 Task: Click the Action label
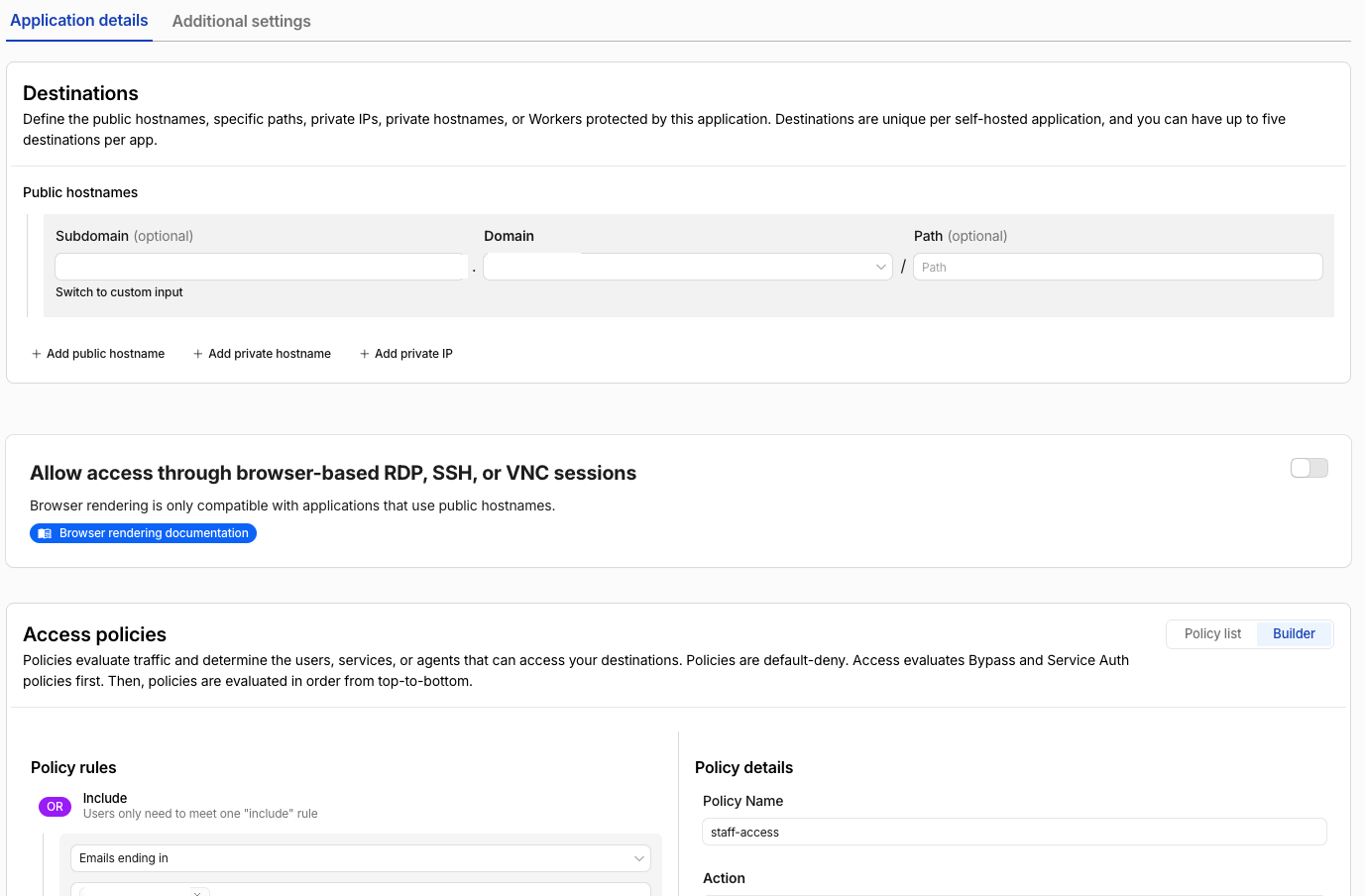click(724, 878)
